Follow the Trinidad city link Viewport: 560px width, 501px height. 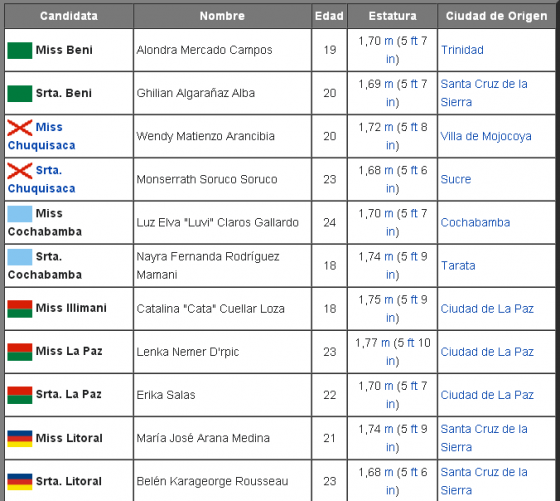pos(462,50)
